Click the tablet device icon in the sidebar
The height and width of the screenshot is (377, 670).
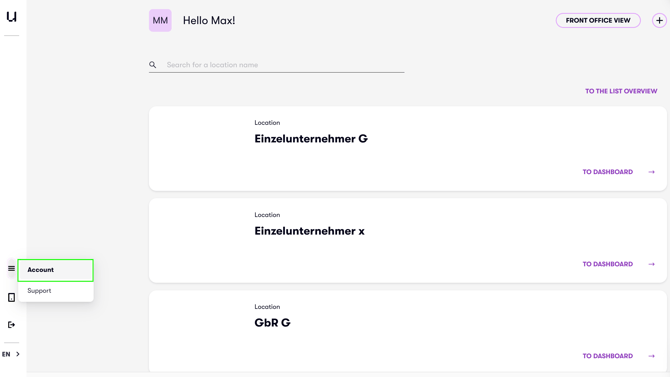pos(12,297)
